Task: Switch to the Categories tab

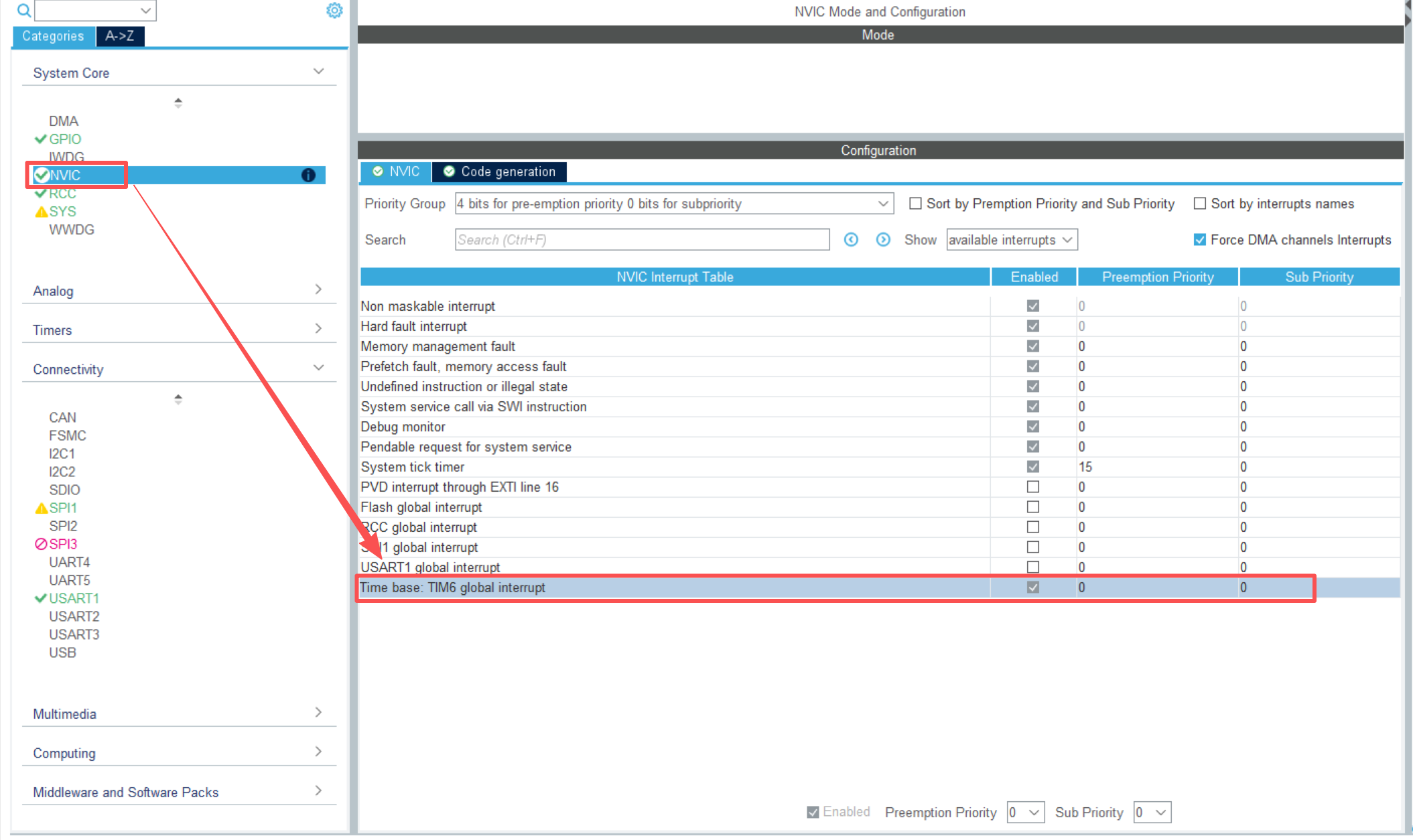Action: tap(53, 36)
